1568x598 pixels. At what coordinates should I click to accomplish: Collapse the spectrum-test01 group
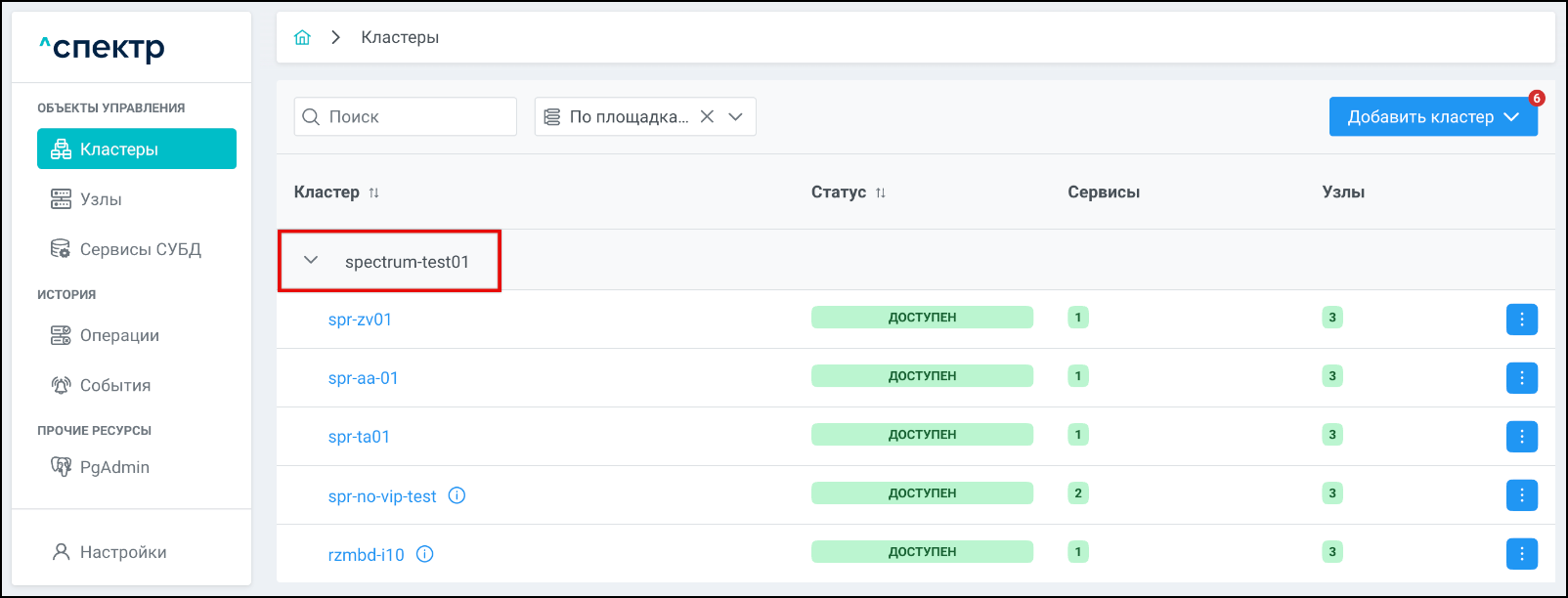311,260
